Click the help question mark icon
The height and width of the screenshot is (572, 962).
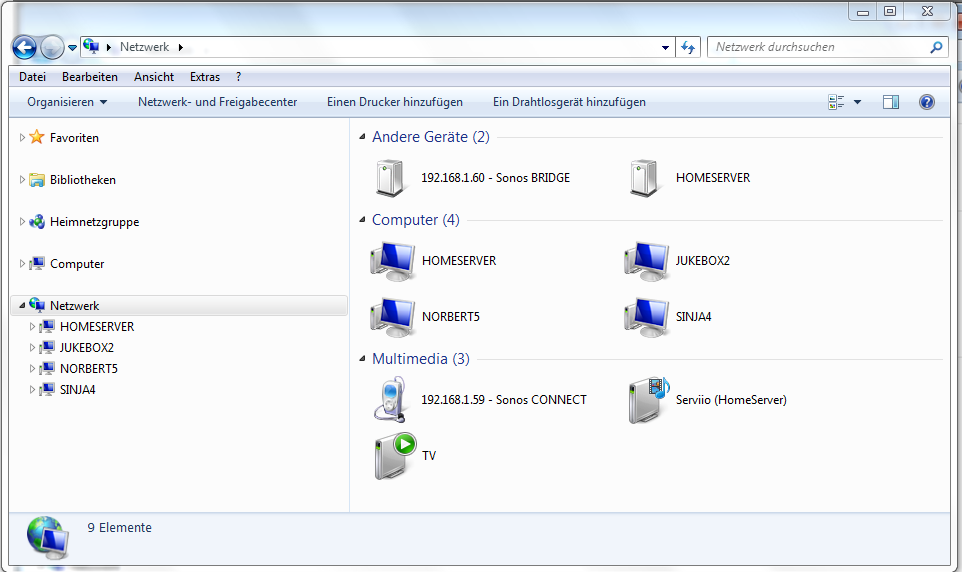click(x=926, y=102)
